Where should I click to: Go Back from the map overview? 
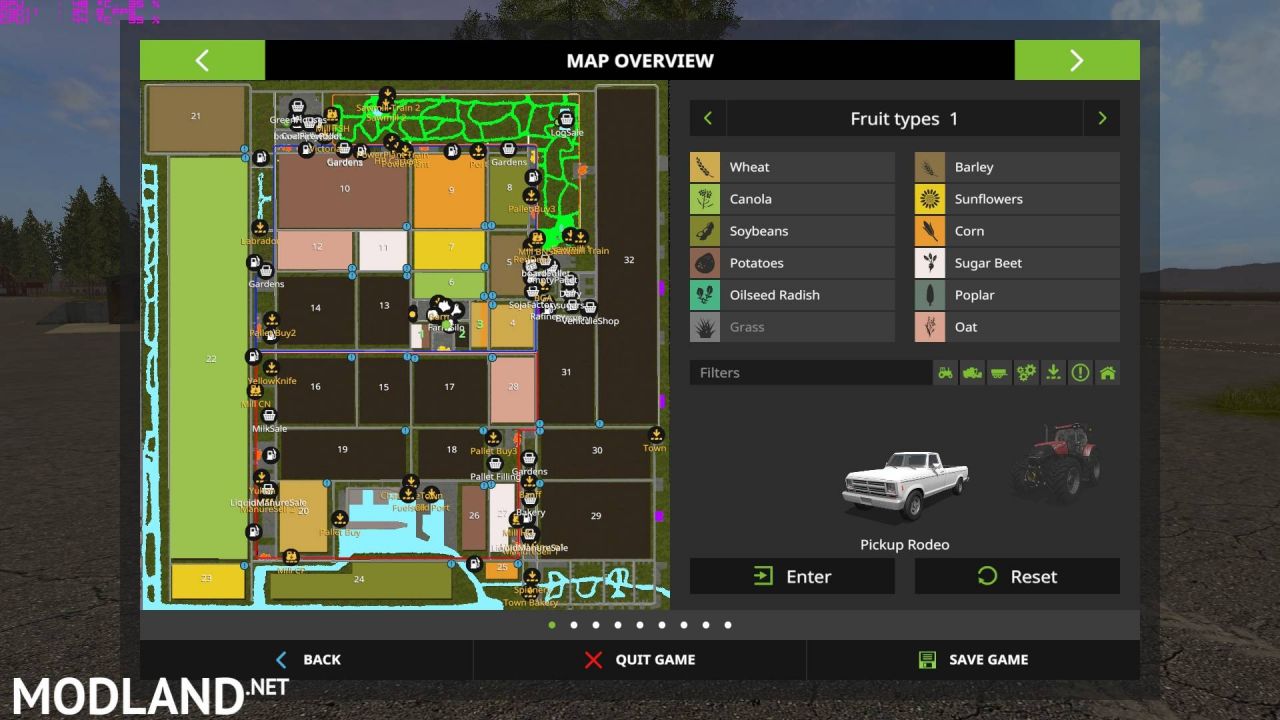pyautogui.click(x=307, y=660)
